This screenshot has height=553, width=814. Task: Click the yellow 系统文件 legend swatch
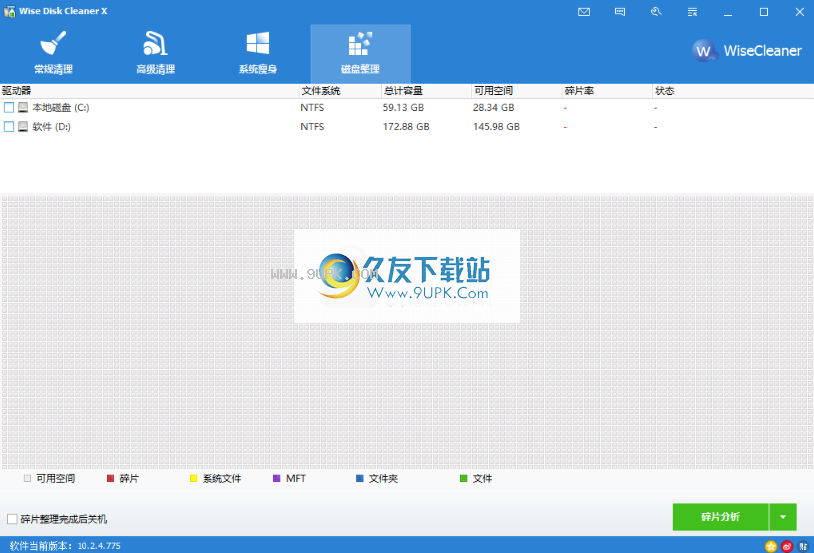coord(194,478)
